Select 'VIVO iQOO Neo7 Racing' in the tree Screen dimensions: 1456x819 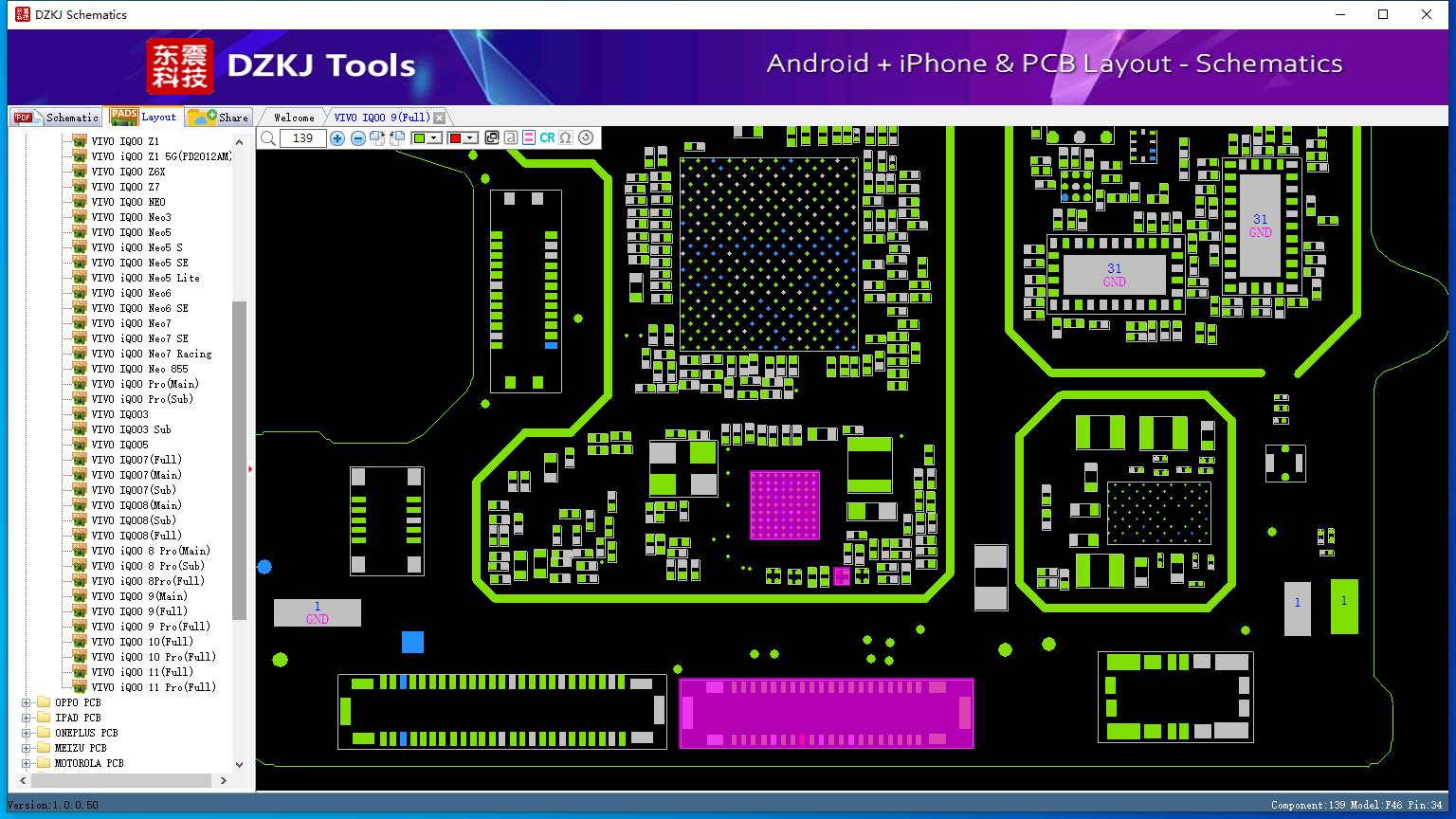[152, 354]
